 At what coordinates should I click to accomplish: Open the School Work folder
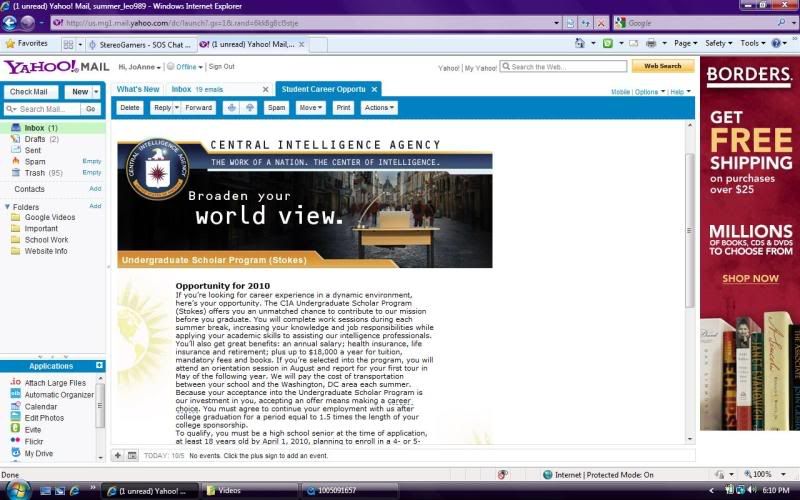(46, 240)
